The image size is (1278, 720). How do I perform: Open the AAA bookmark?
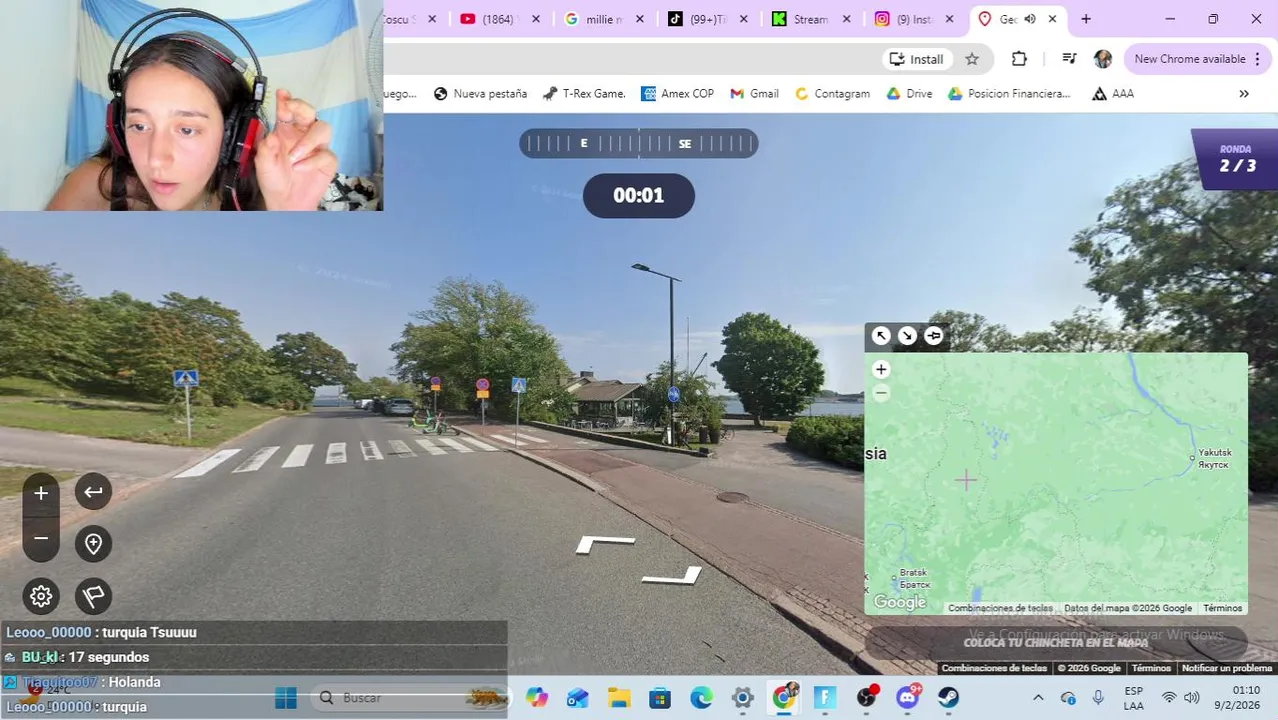(1113, 93)
